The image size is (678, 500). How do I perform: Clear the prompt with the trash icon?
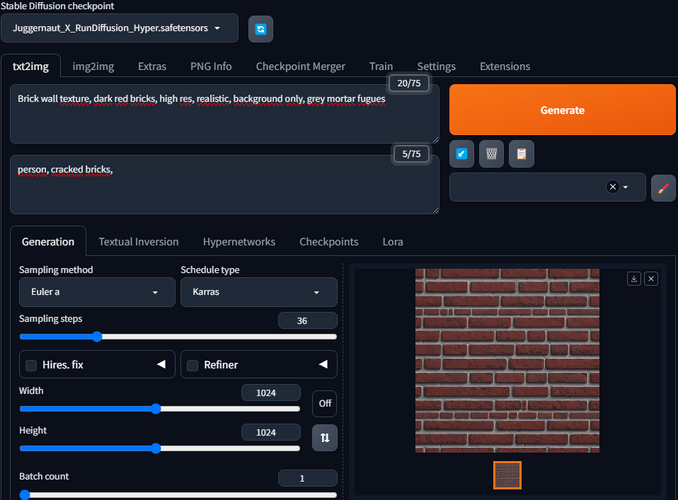(x=491, y=154)
